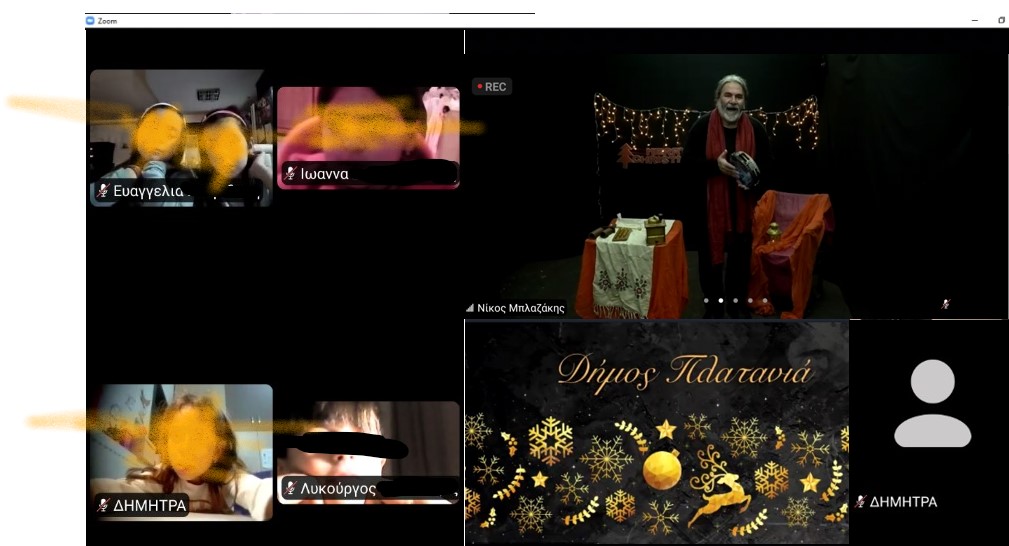
Task: Click the muted mic icon beside Λυκούργος
Action: point(290,488)
